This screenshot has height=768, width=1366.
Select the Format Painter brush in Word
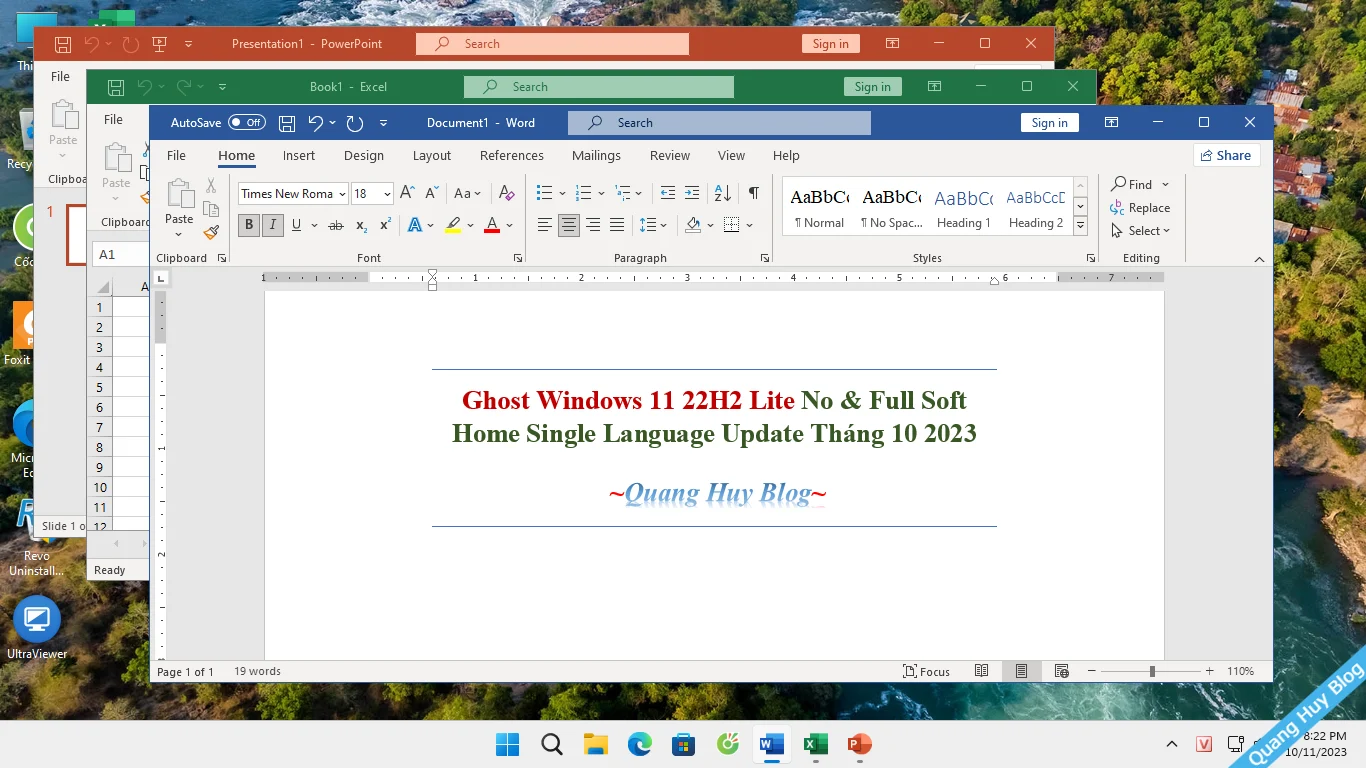point(211,232)
